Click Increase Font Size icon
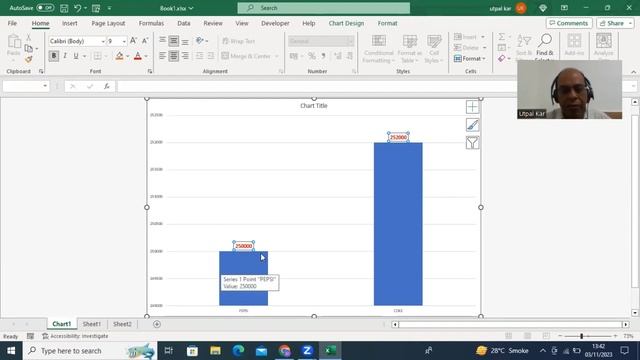This screenshot has height=360, width=640. pyautogui.click(x=133, y=41)
